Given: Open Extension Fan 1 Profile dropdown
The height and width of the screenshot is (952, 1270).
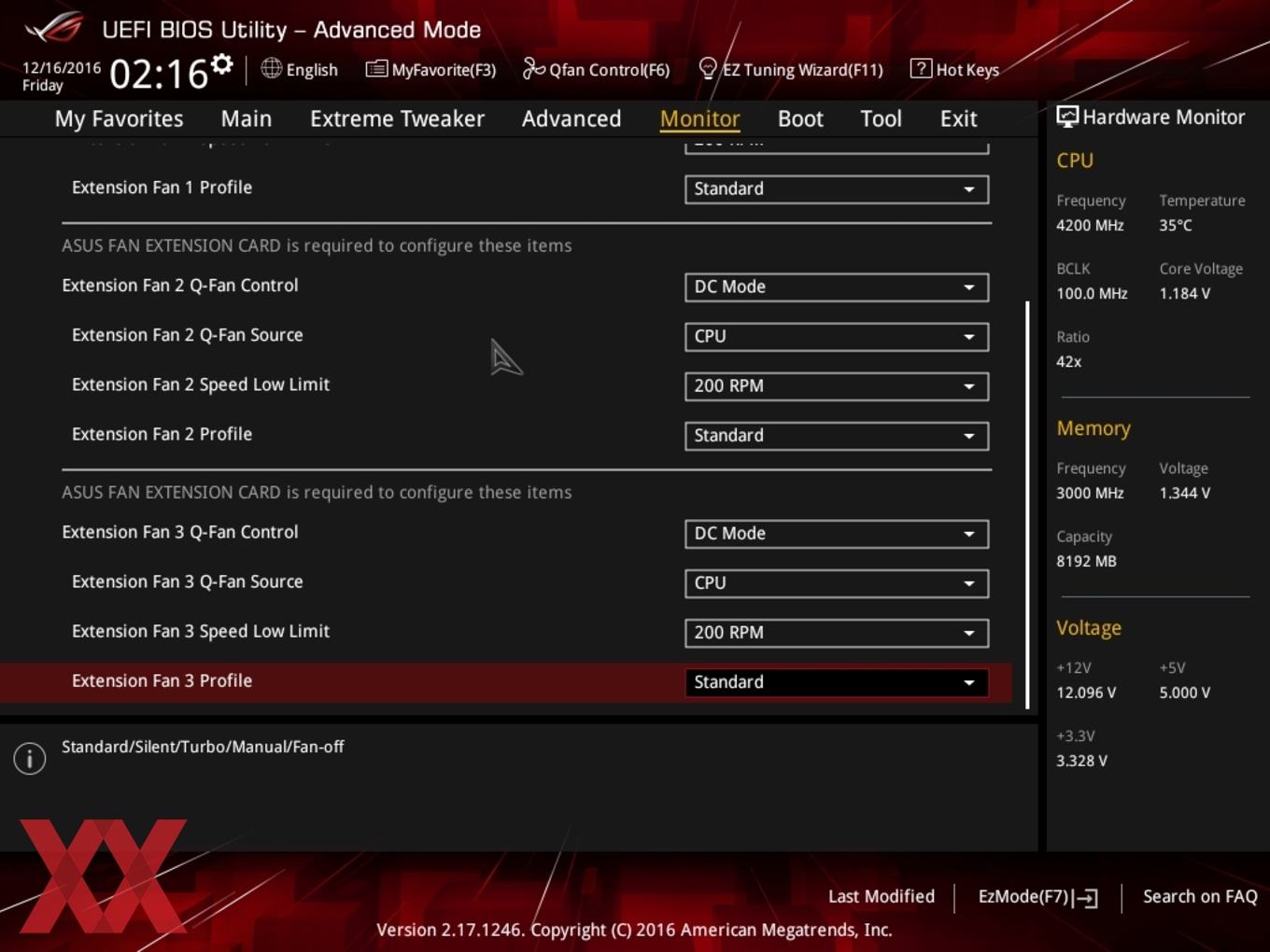Looking at the screenshot, I should coord(837,189).
